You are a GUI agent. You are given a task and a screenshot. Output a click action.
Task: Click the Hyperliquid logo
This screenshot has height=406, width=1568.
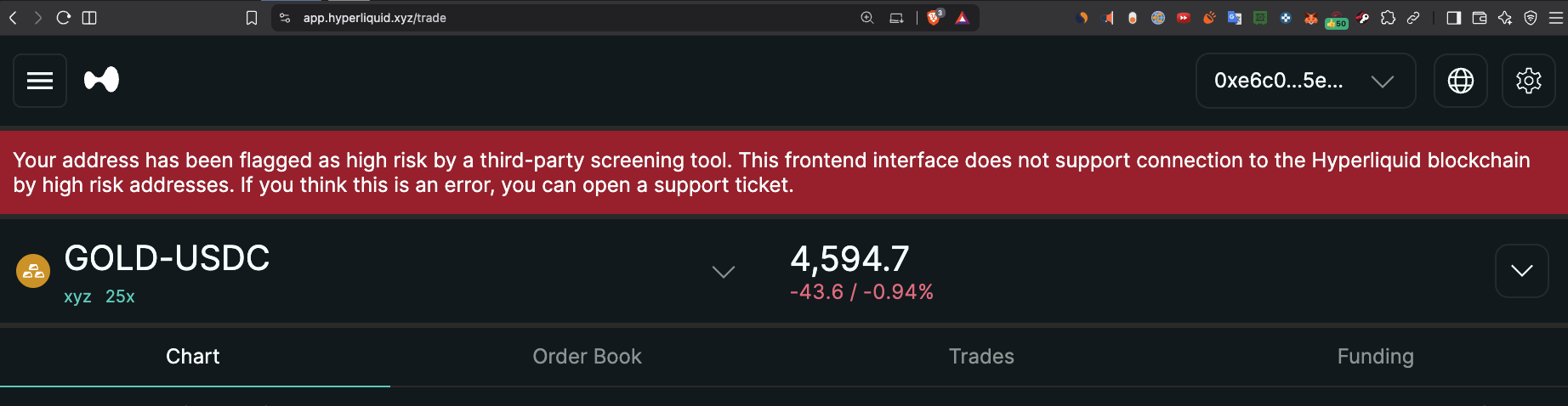pos(101,80)
